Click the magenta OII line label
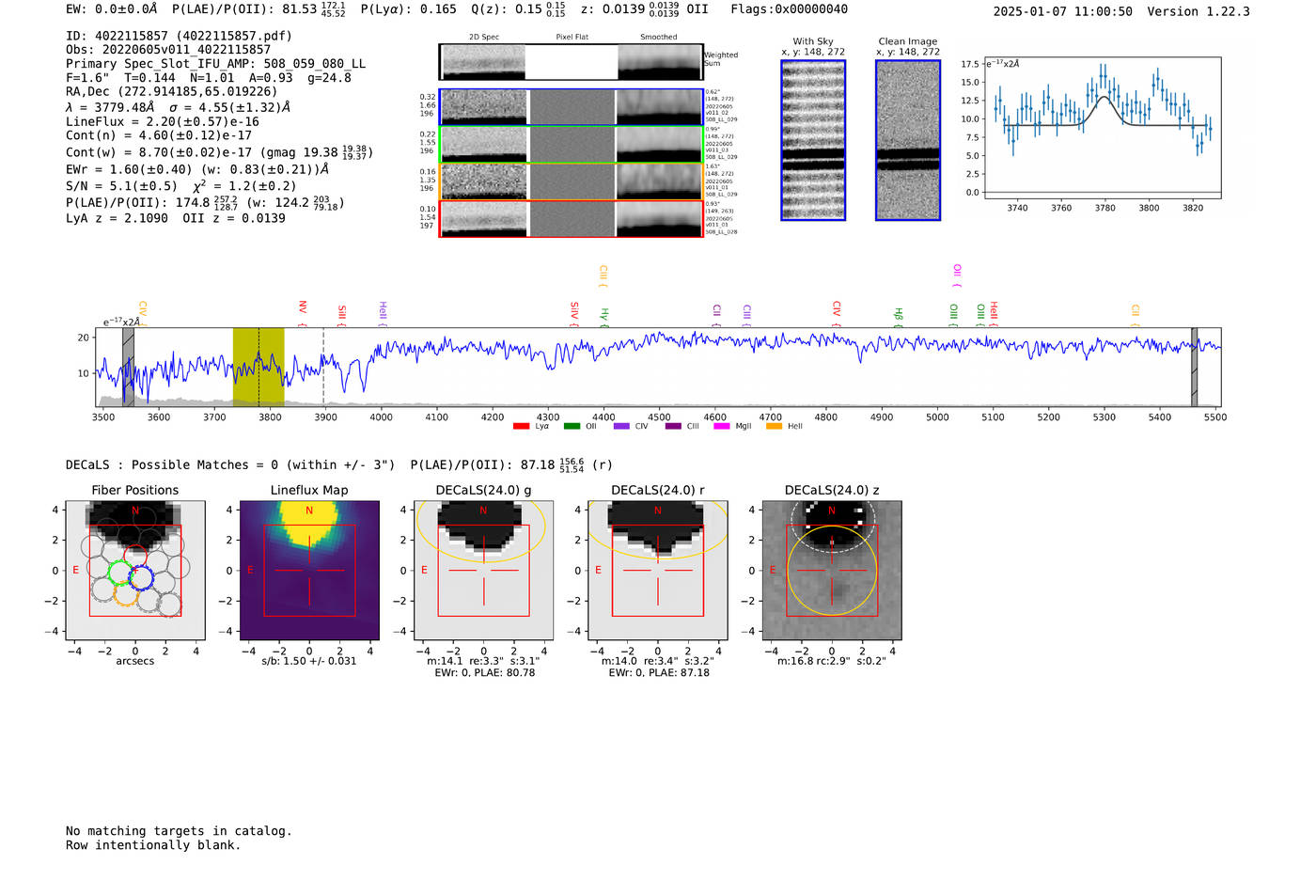Screen dimensions: 1316x896 (x=957, y=275)
